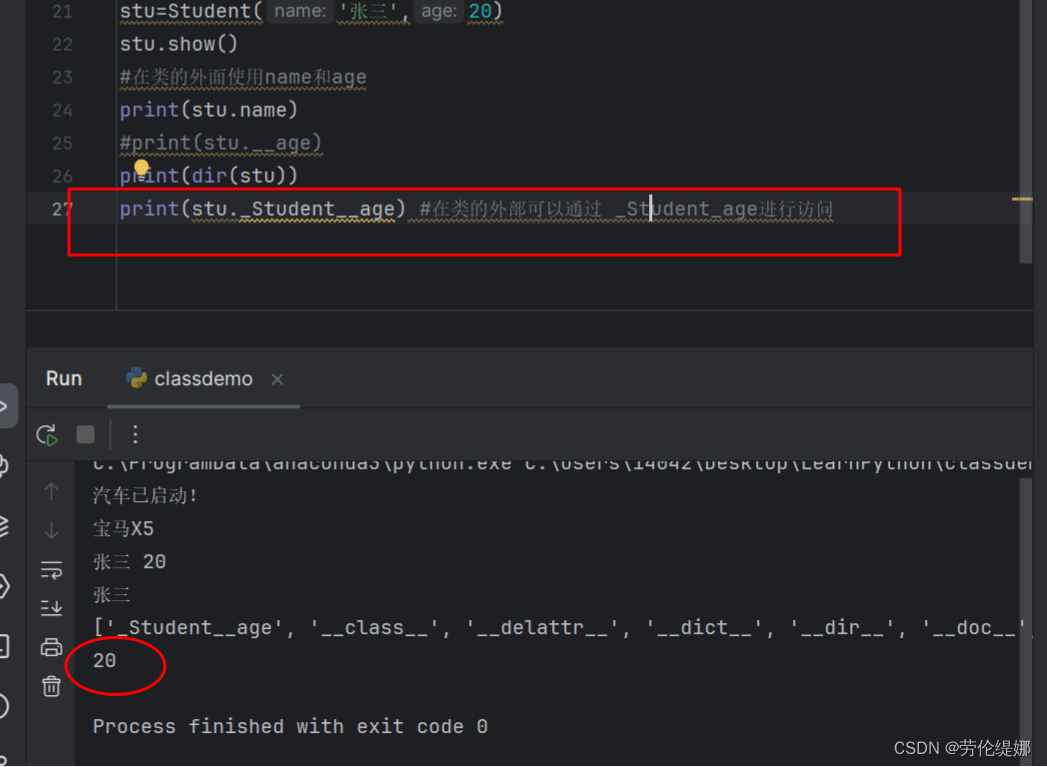Close the classdemo run tab
This screenshot has height=767, width=1047.
pos(277,379)
